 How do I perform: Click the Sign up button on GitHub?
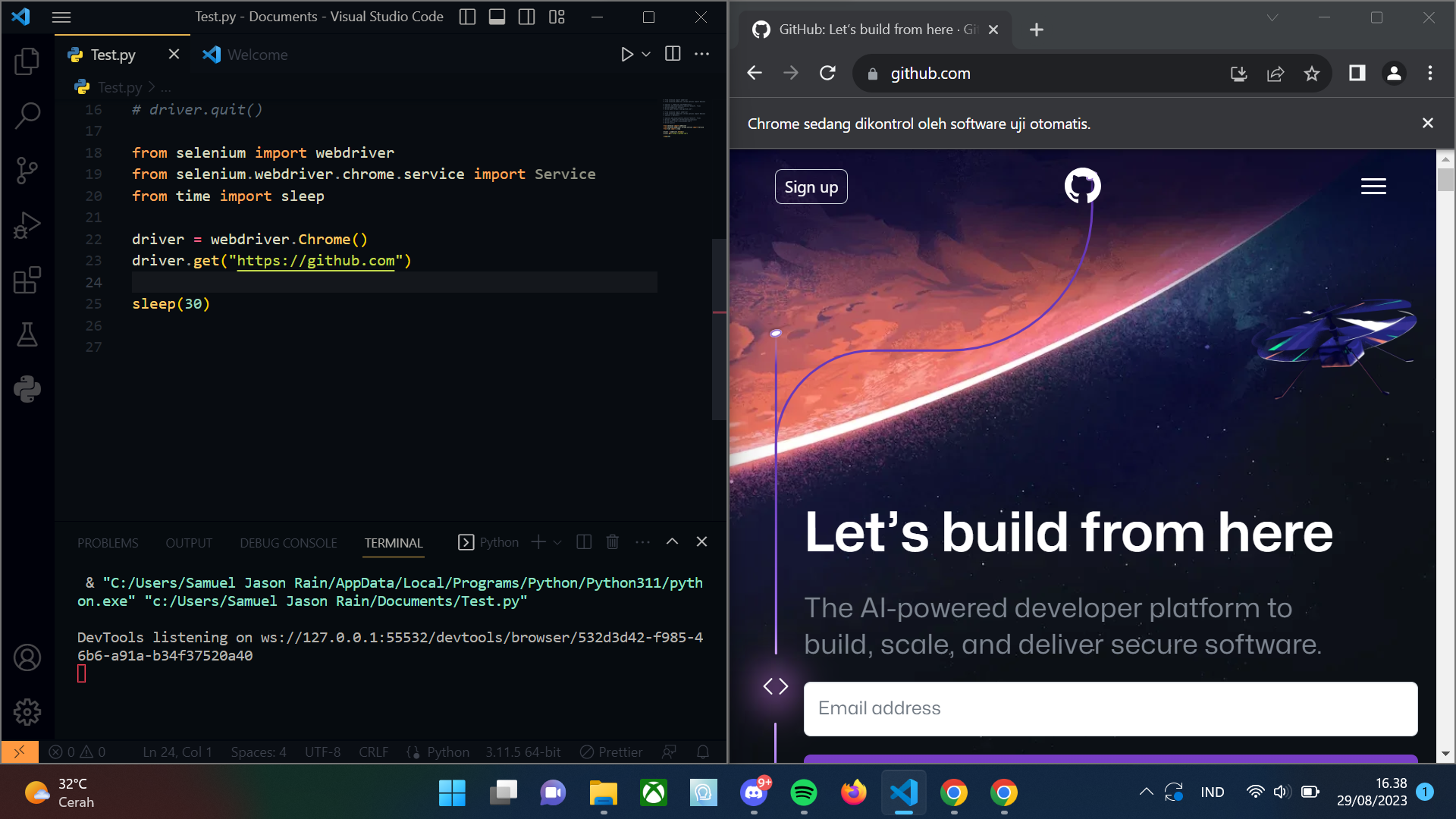coord(811,187)
